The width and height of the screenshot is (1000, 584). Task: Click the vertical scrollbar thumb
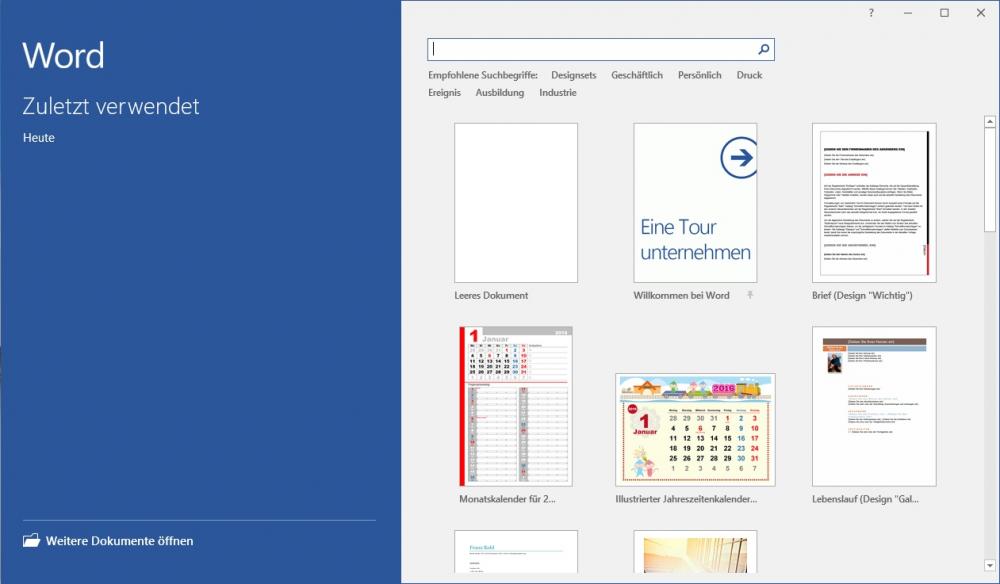click(990, 179)
